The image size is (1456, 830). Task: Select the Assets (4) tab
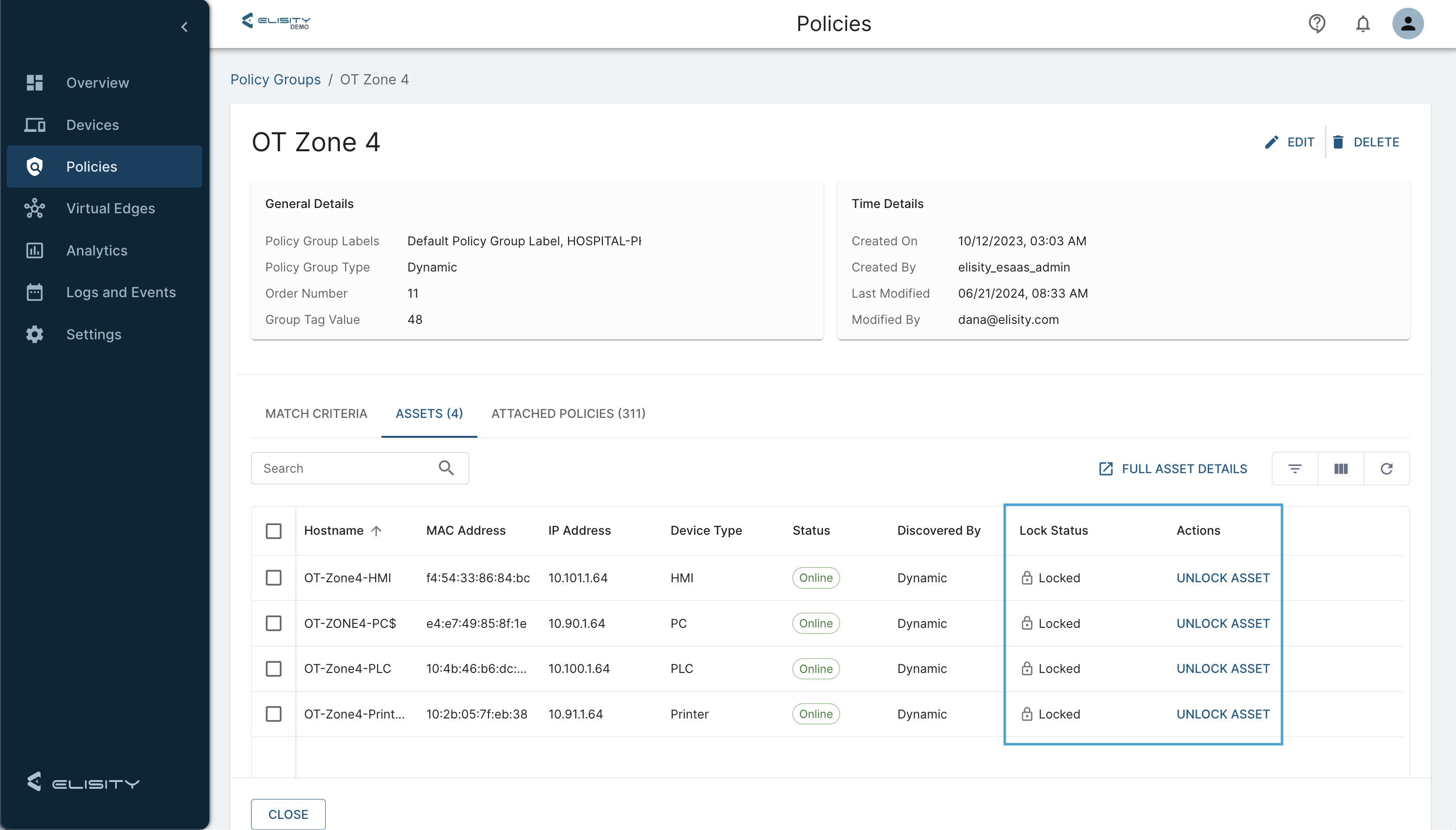pyautogui.click(x=429, y=413)
